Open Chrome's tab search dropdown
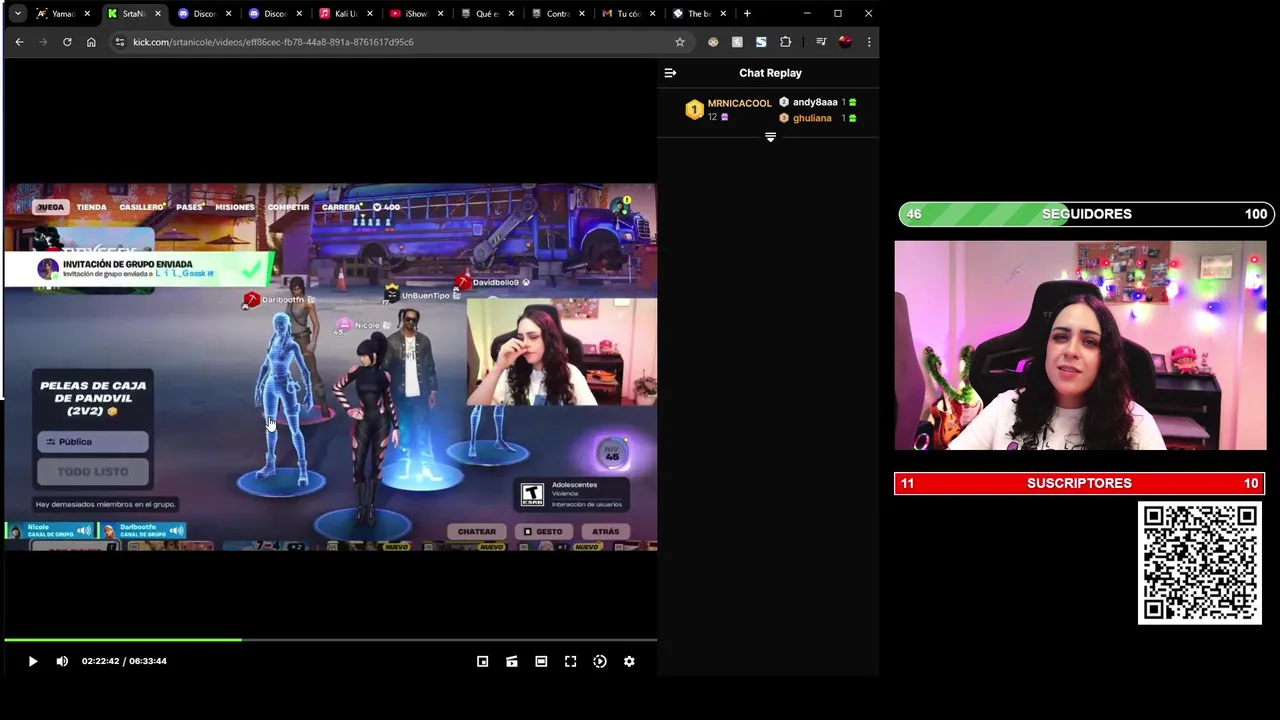 click(17, 14)
